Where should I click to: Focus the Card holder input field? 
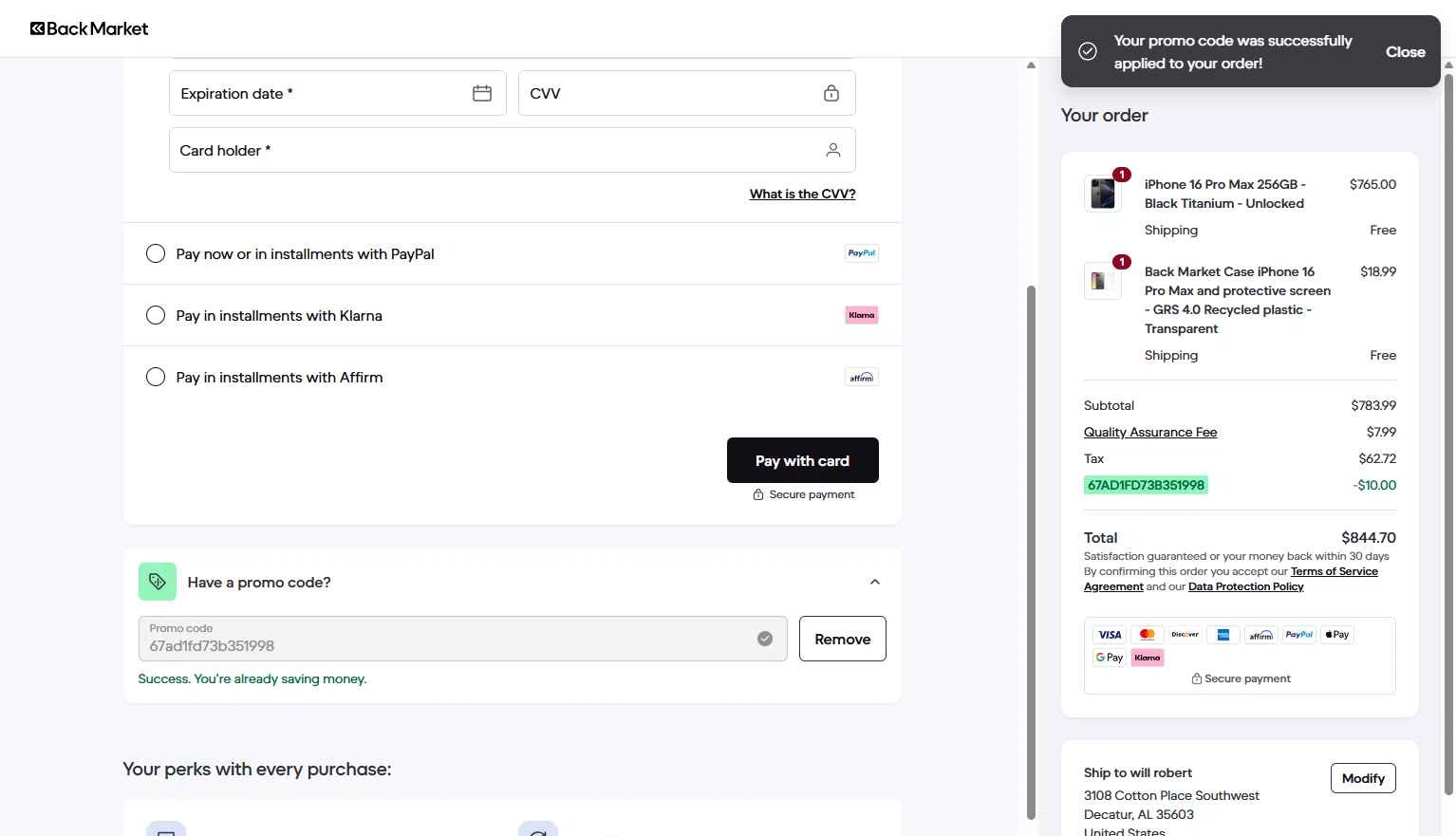point(513,150)
